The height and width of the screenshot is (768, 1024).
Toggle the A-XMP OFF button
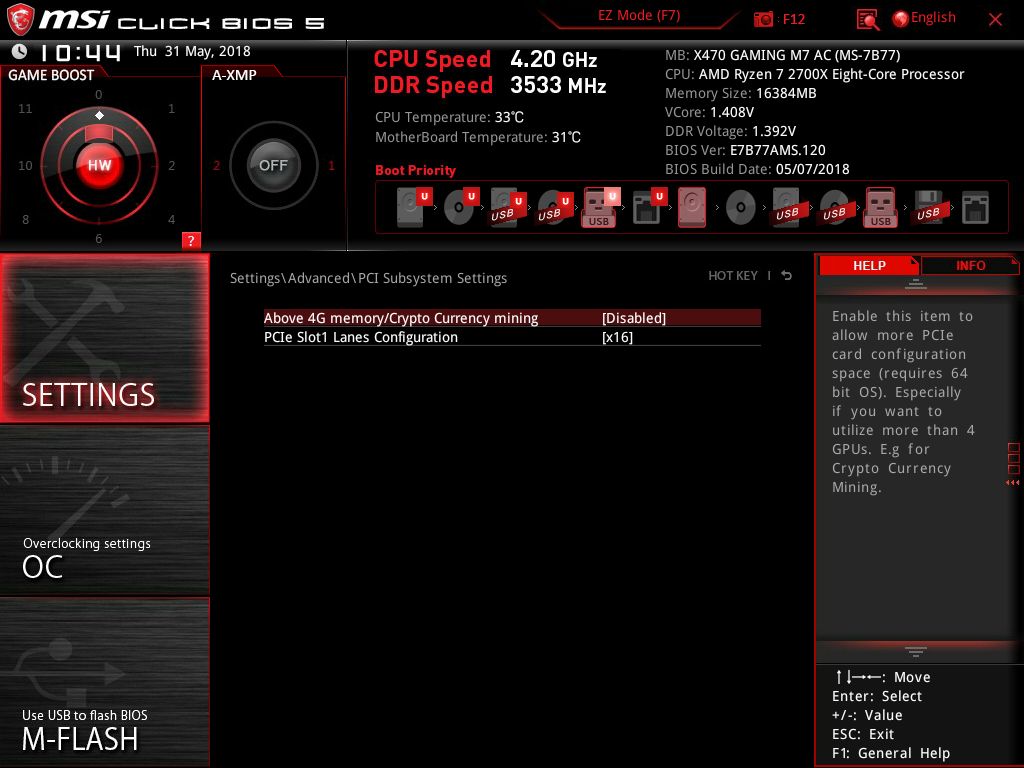[273, 165]
